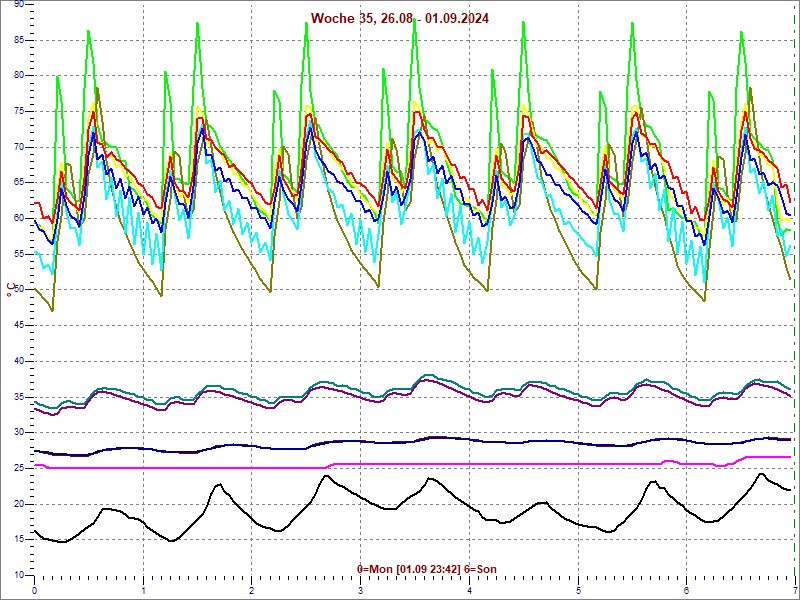Select the y-axis tick label 35

click(x=18, y=396)
